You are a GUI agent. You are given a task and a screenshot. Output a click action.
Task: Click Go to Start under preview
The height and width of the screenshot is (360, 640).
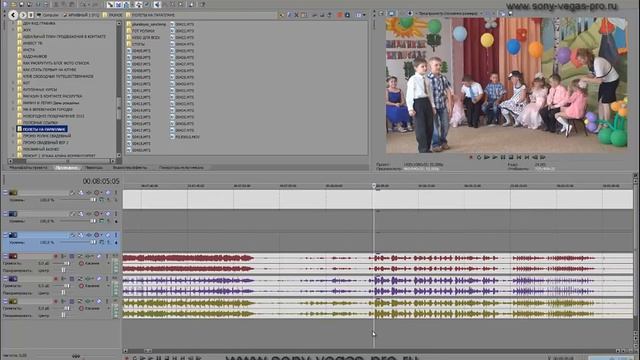[519, 157]
